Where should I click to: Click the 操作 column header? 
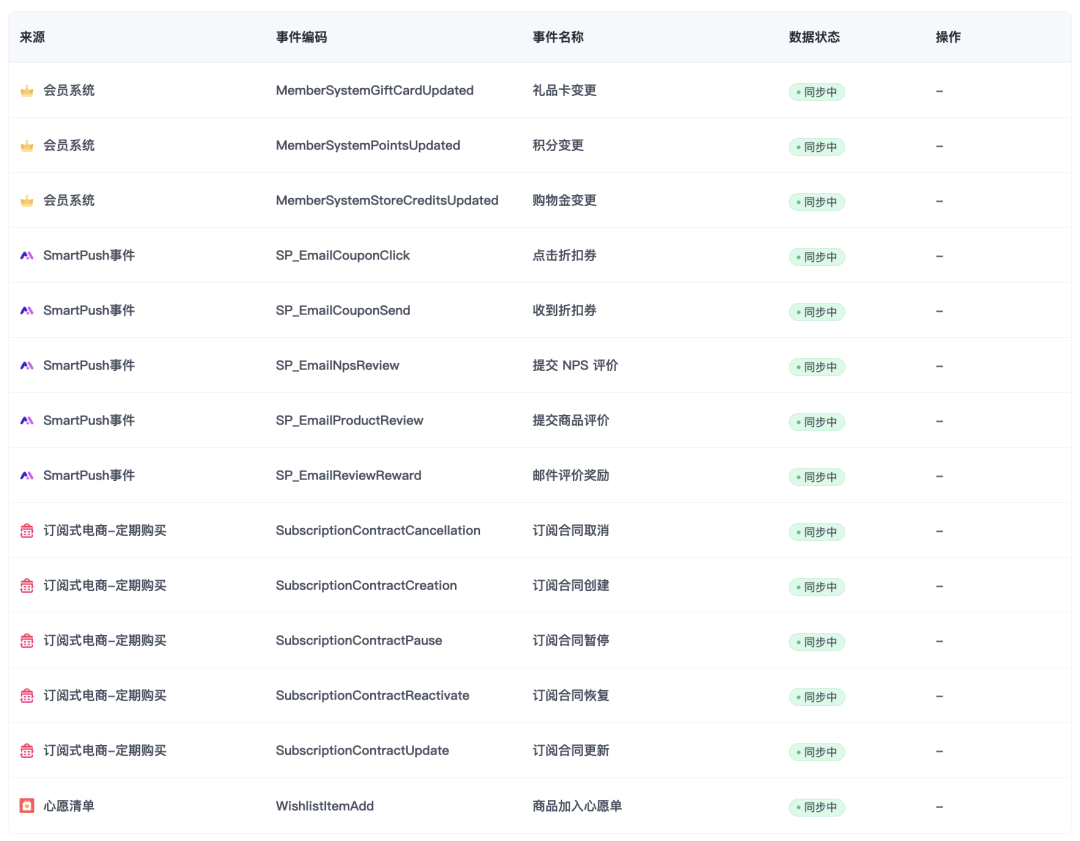[x=948, y=37]
